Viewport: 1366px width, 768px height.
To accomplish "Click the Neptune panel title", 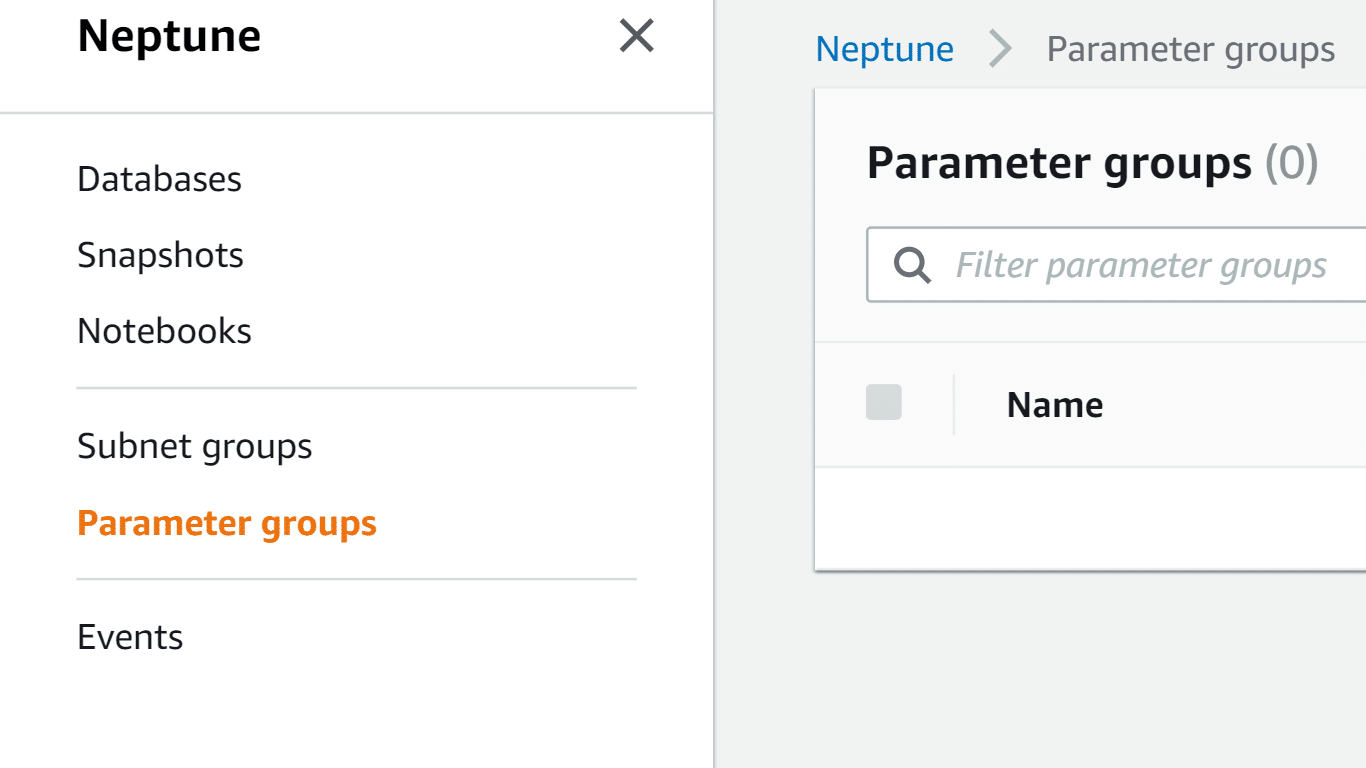I will [168, 35].
